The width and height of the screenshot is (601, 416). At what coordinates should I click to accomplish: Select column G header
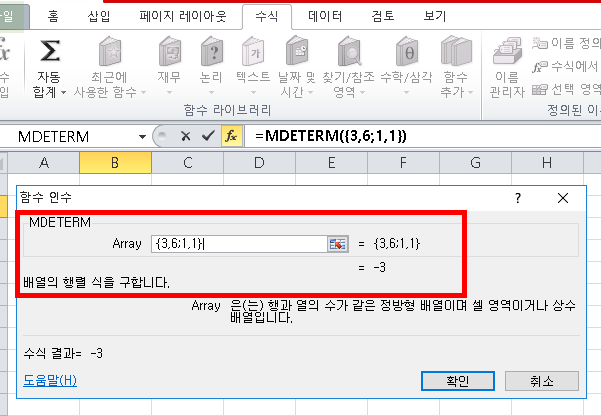[x=476, y=163]
